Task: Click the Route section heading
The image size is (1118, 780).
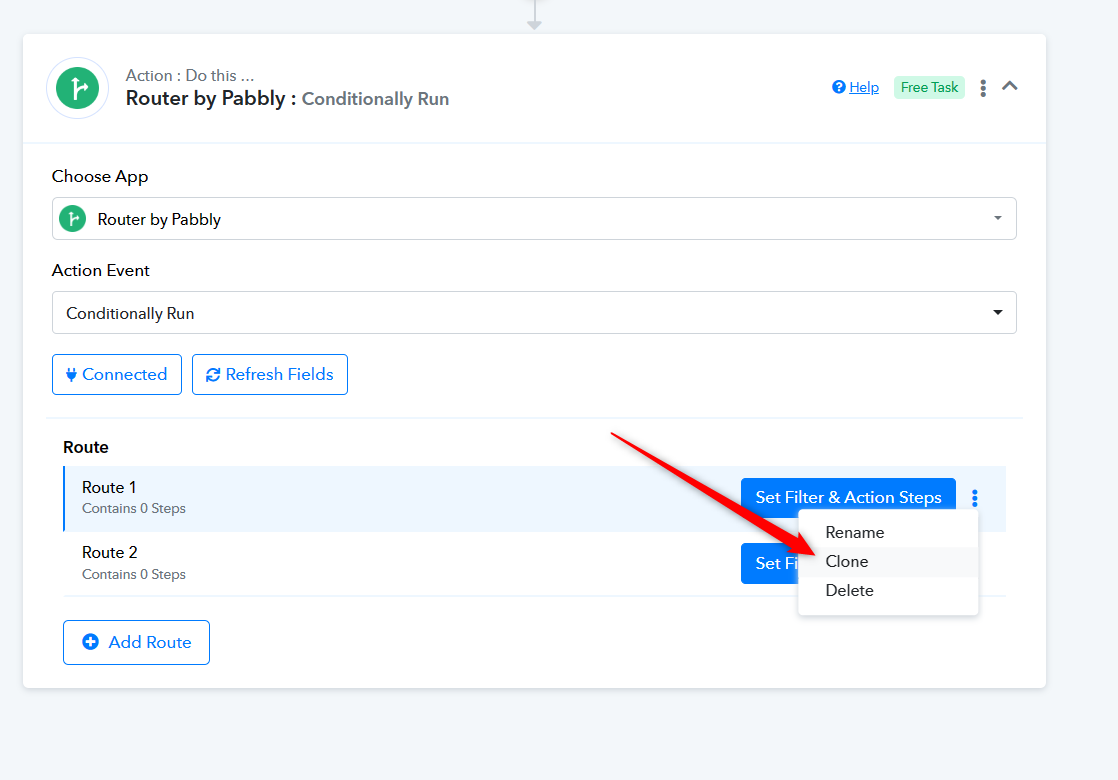Action: (86, 447)
